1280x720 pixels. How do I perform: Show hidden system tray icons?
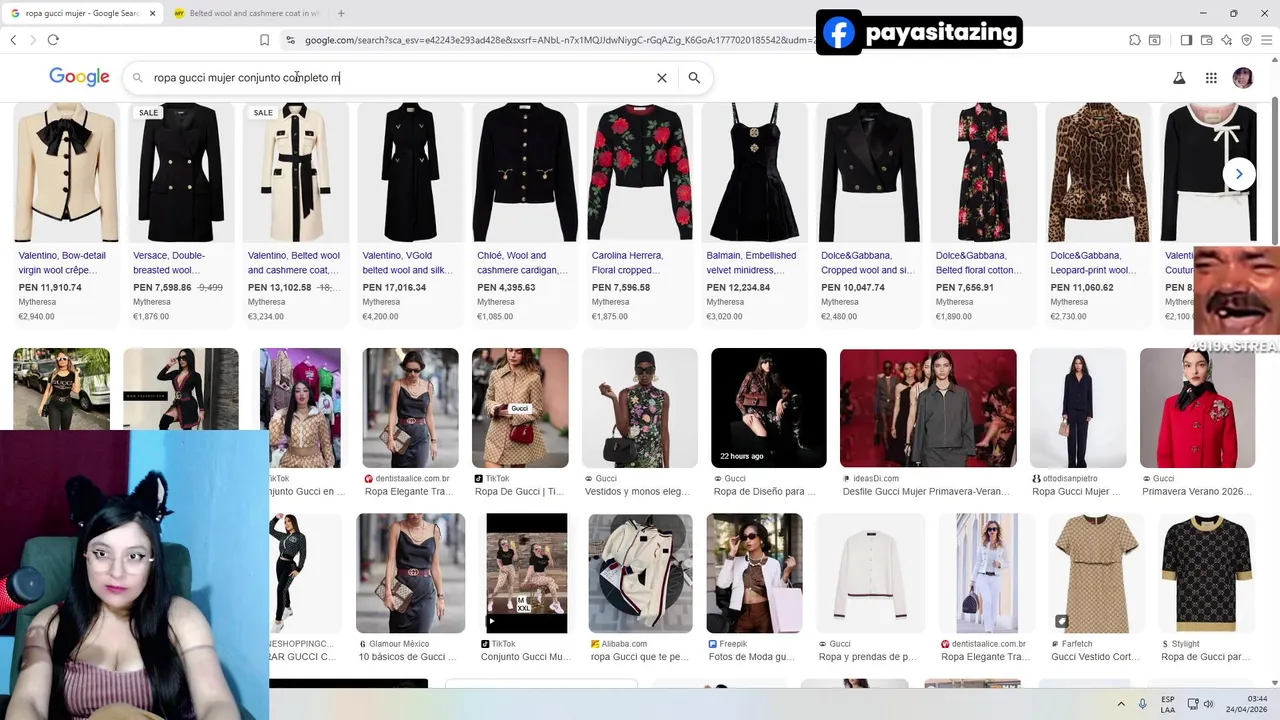pyautogui.click(x=1120, y=704)
